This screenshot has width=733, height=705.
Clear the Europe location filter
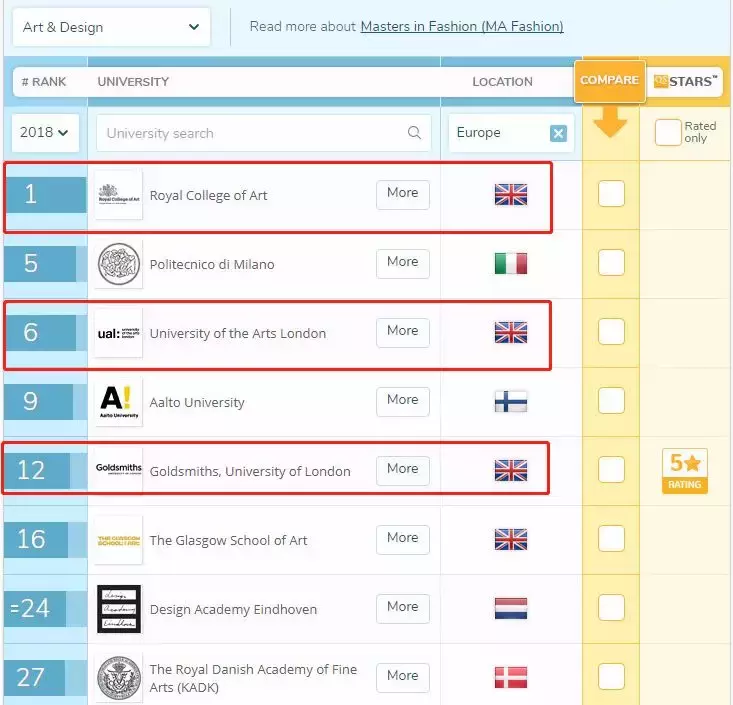[x=558, y=133]
